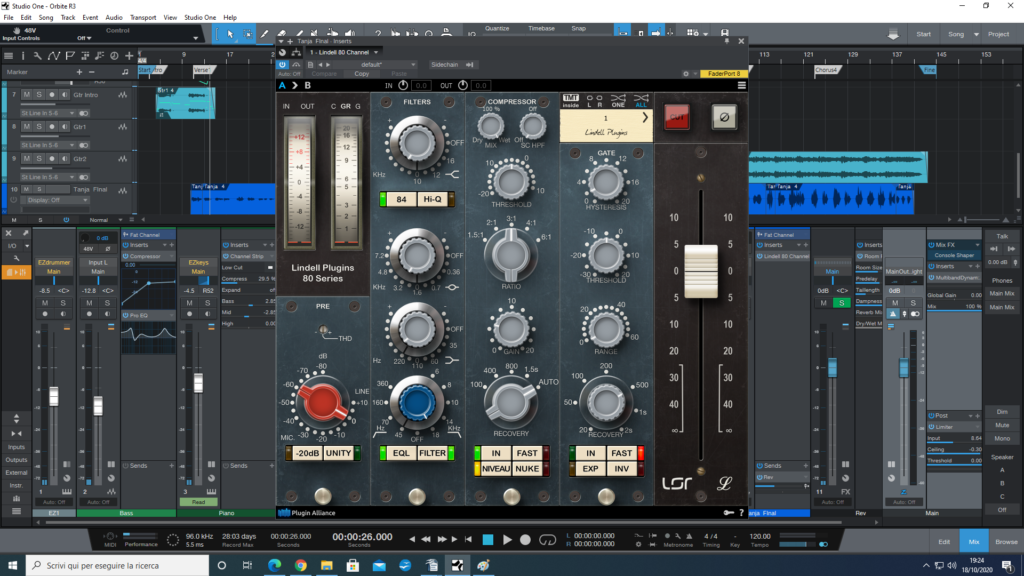Solo the Gtr Intro track
1024x576 pixels.
(x=39, y=95)
